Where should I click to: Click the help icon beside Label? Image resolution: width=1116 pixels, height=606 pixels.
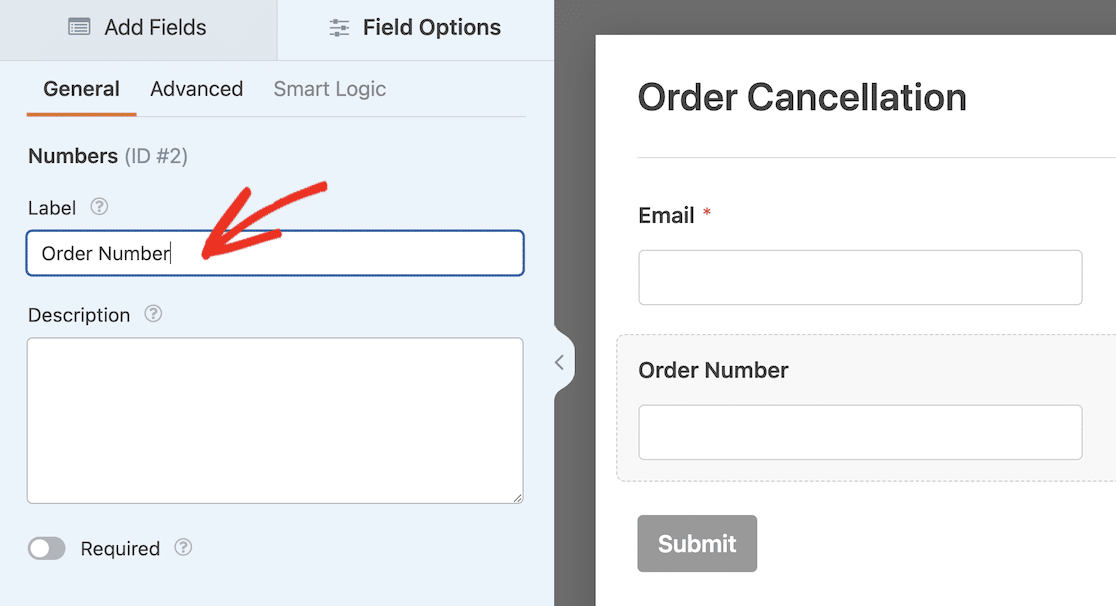[99, 208]
